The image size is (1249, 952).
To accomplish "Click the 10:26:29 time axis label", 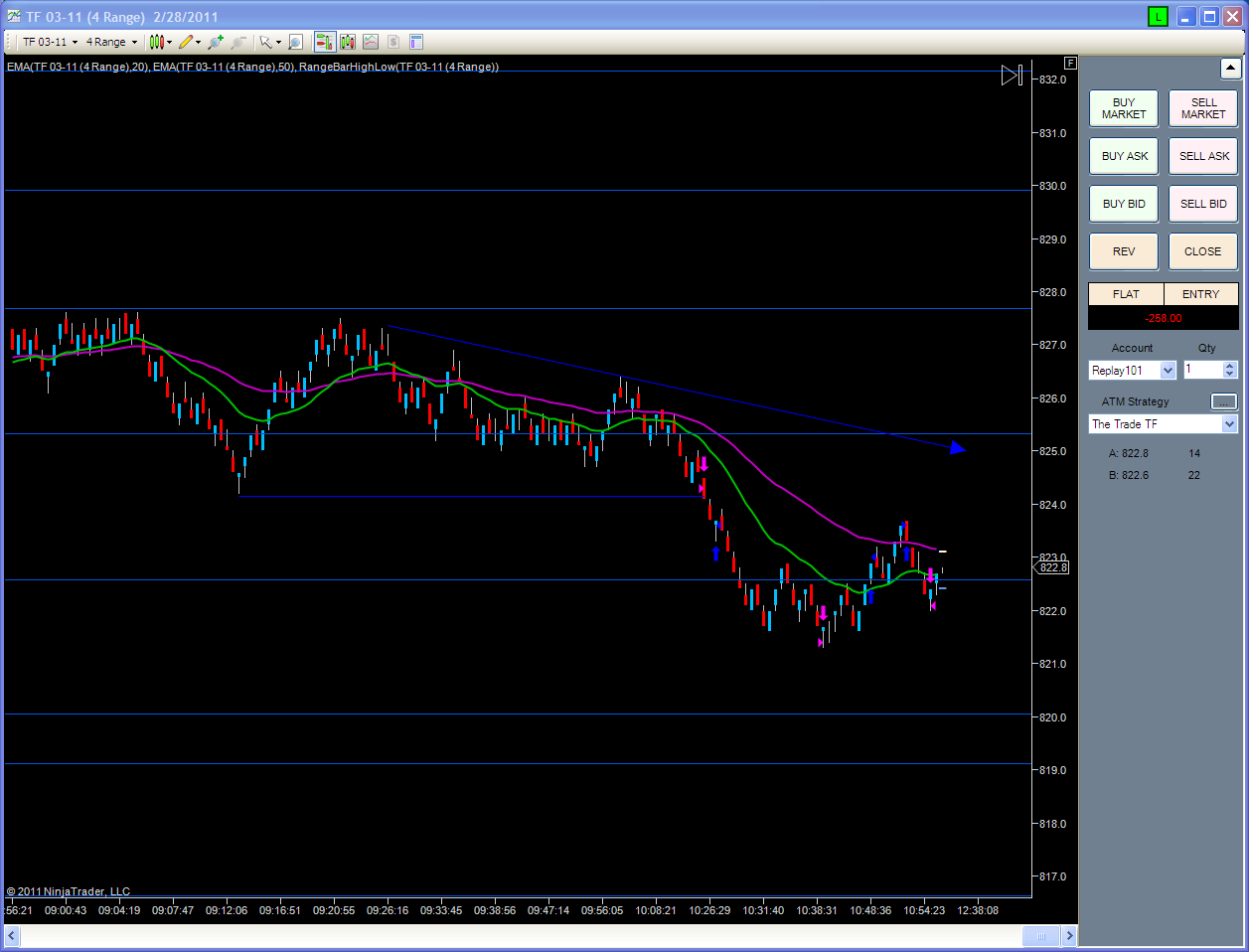I will pos(709,910).
